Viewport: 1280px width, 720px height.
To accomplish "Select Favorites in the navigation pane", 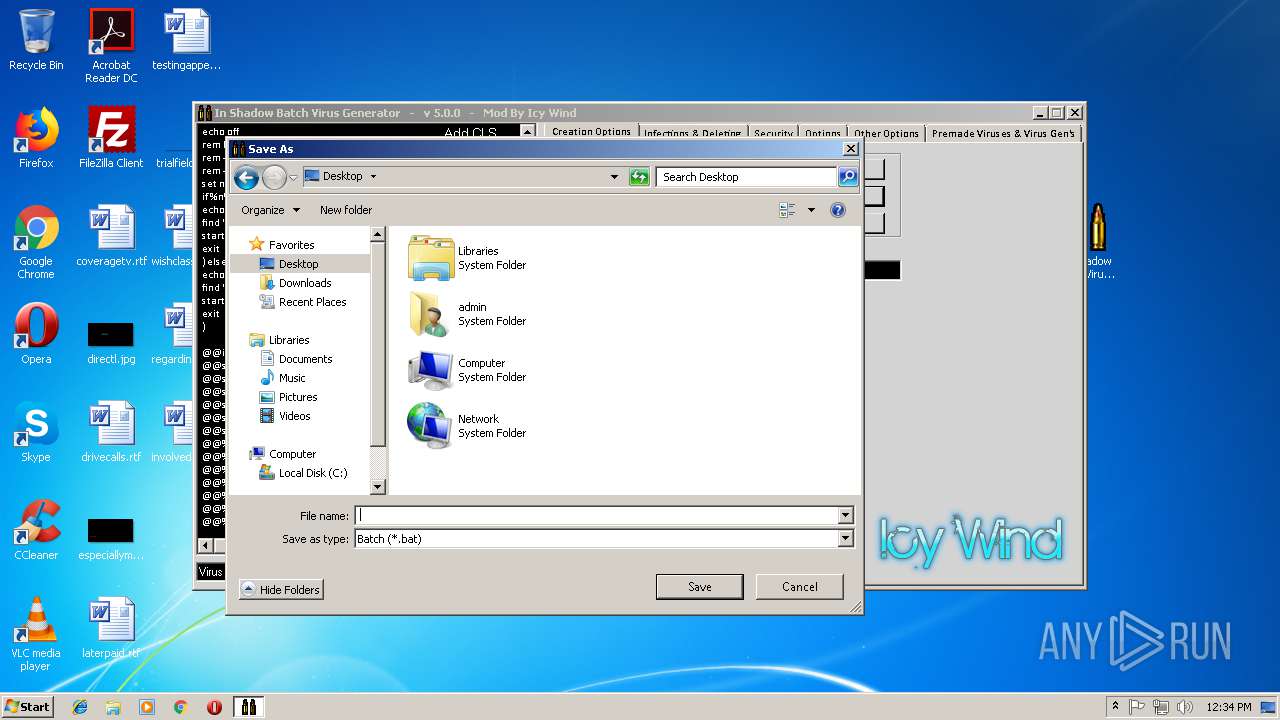I will [291, 245].
